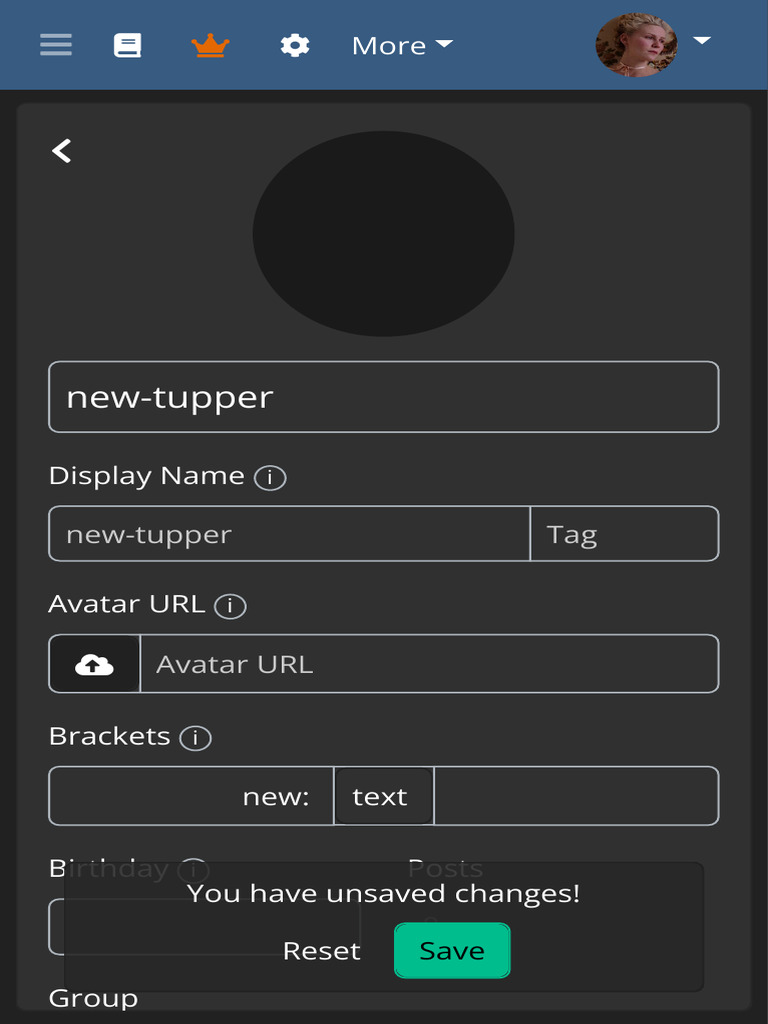
Task: Show Display Name info tooltip icon
Action: pyautogui.click(x=270, y=478)
